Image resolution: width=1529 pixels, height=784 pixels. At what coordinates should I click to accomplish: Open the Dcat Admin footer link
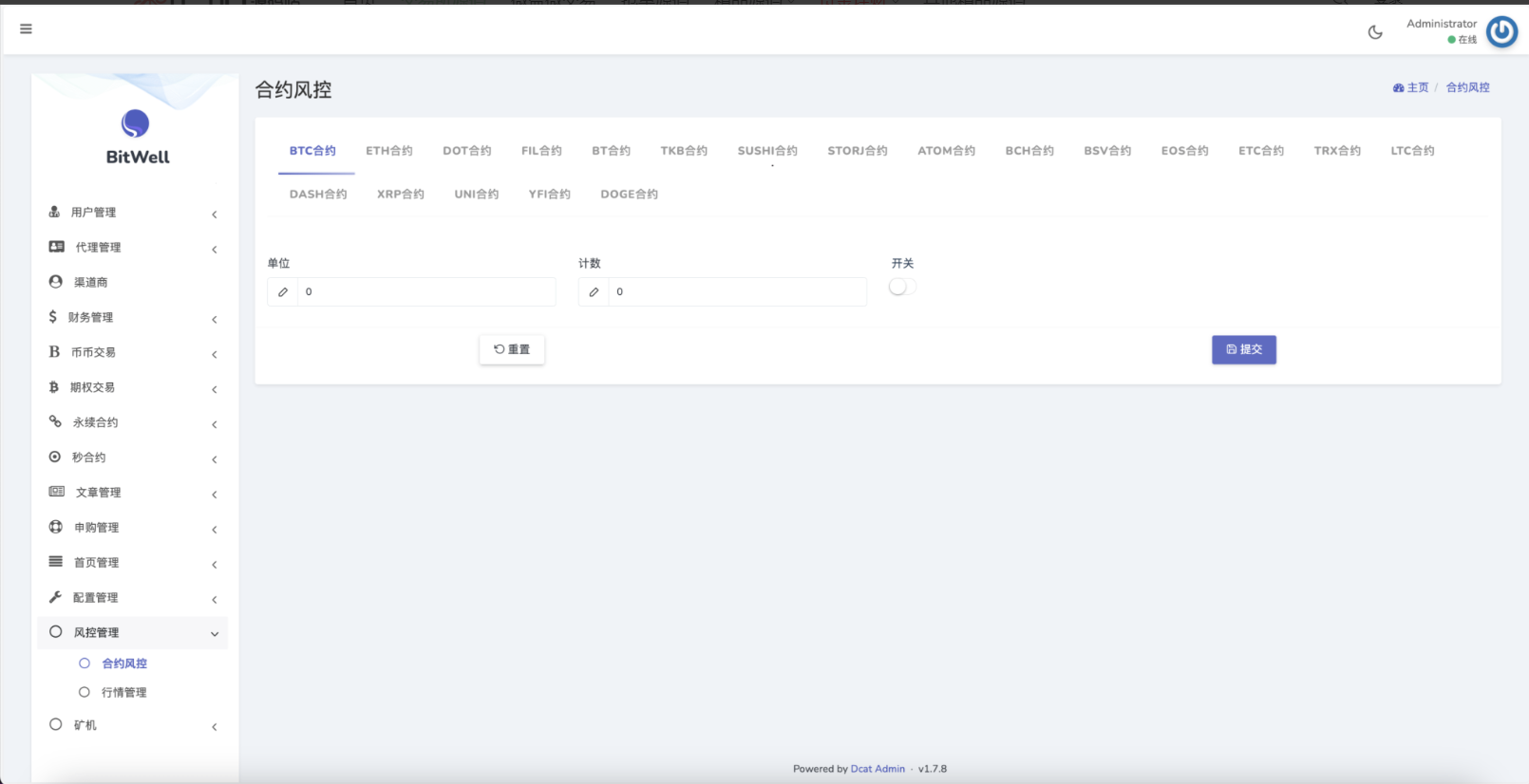pos(878,769)
